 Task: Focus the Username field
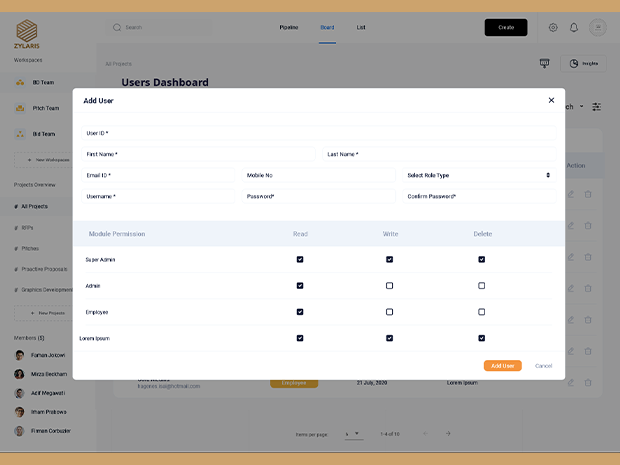click(x=158, y=197)
